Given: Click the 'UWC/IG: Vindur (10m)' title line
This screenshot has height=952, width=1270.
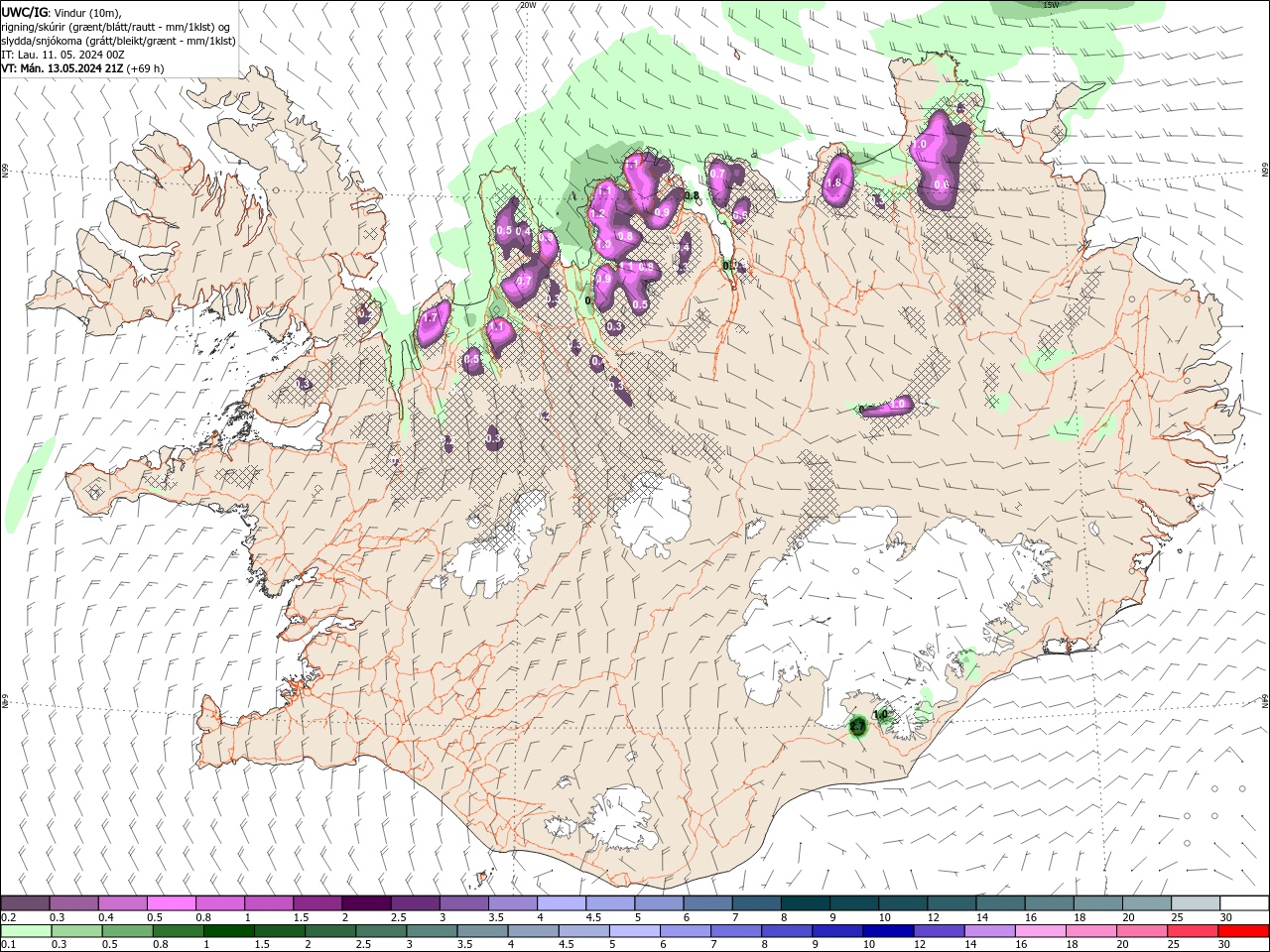Looking at the screenshot, I should pos(61,12).
